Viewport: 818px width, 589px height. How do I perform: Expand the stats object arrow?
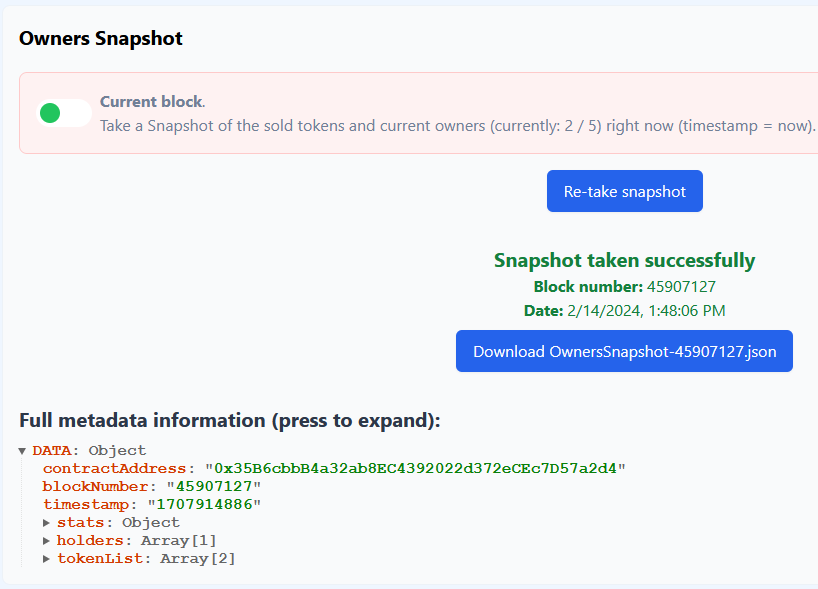[47, 523]
